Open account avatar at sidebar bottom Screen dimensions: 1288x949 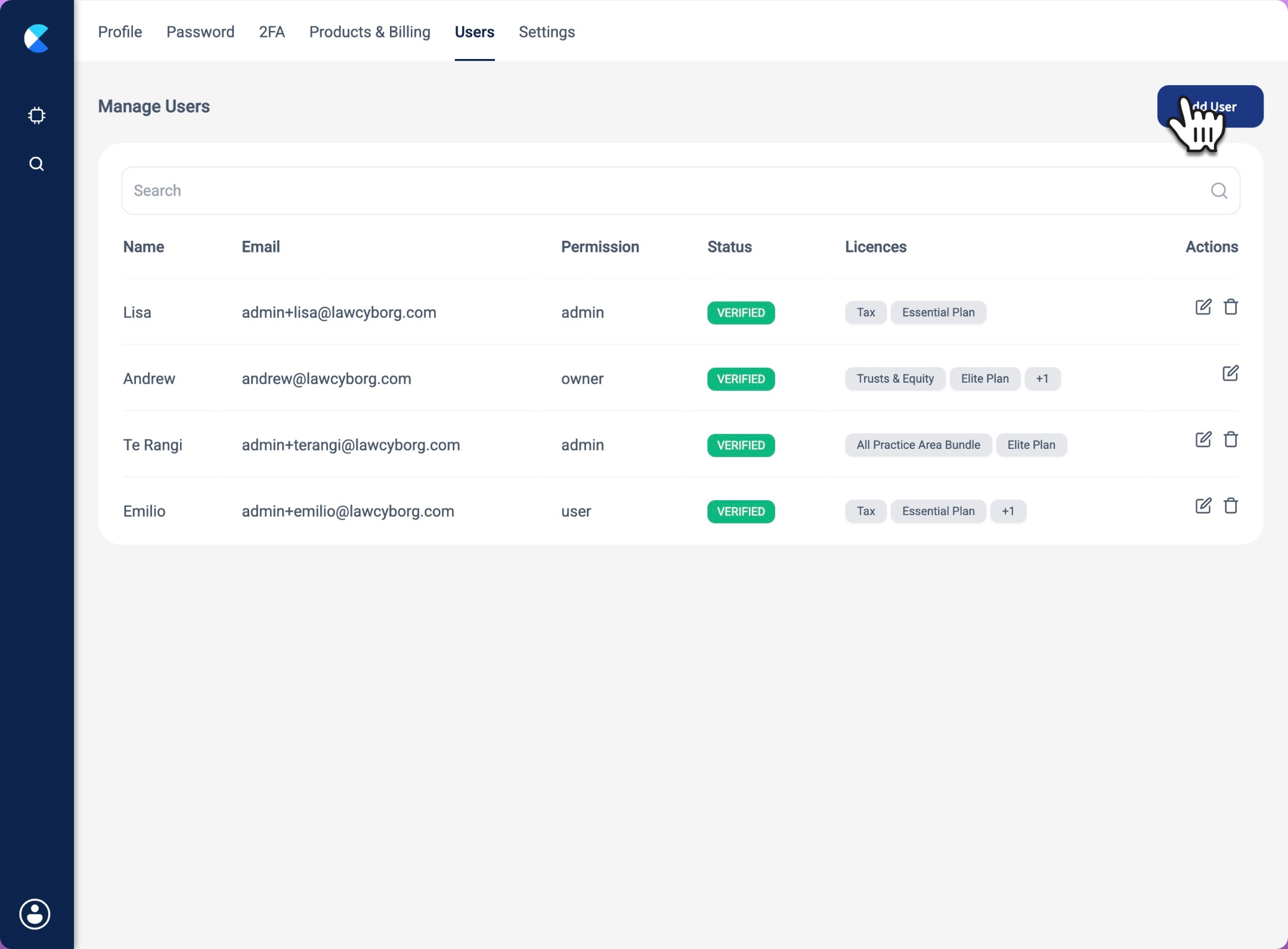click(x=35, y=914)
